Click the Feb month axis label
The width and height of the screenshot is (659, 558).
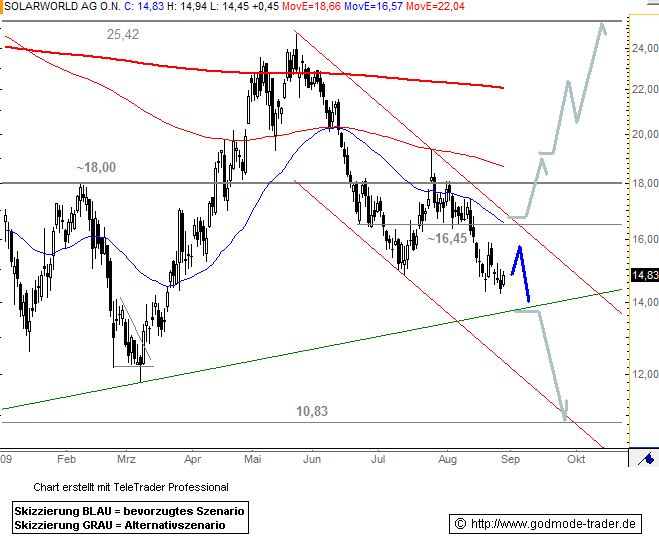tap(66, 459)
